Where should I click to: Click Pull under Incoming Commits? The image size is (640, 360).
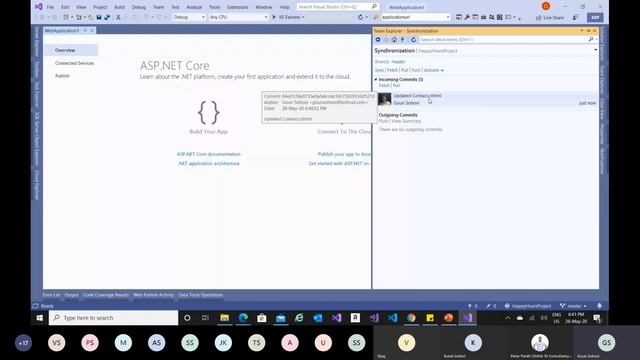click(396, 85)
